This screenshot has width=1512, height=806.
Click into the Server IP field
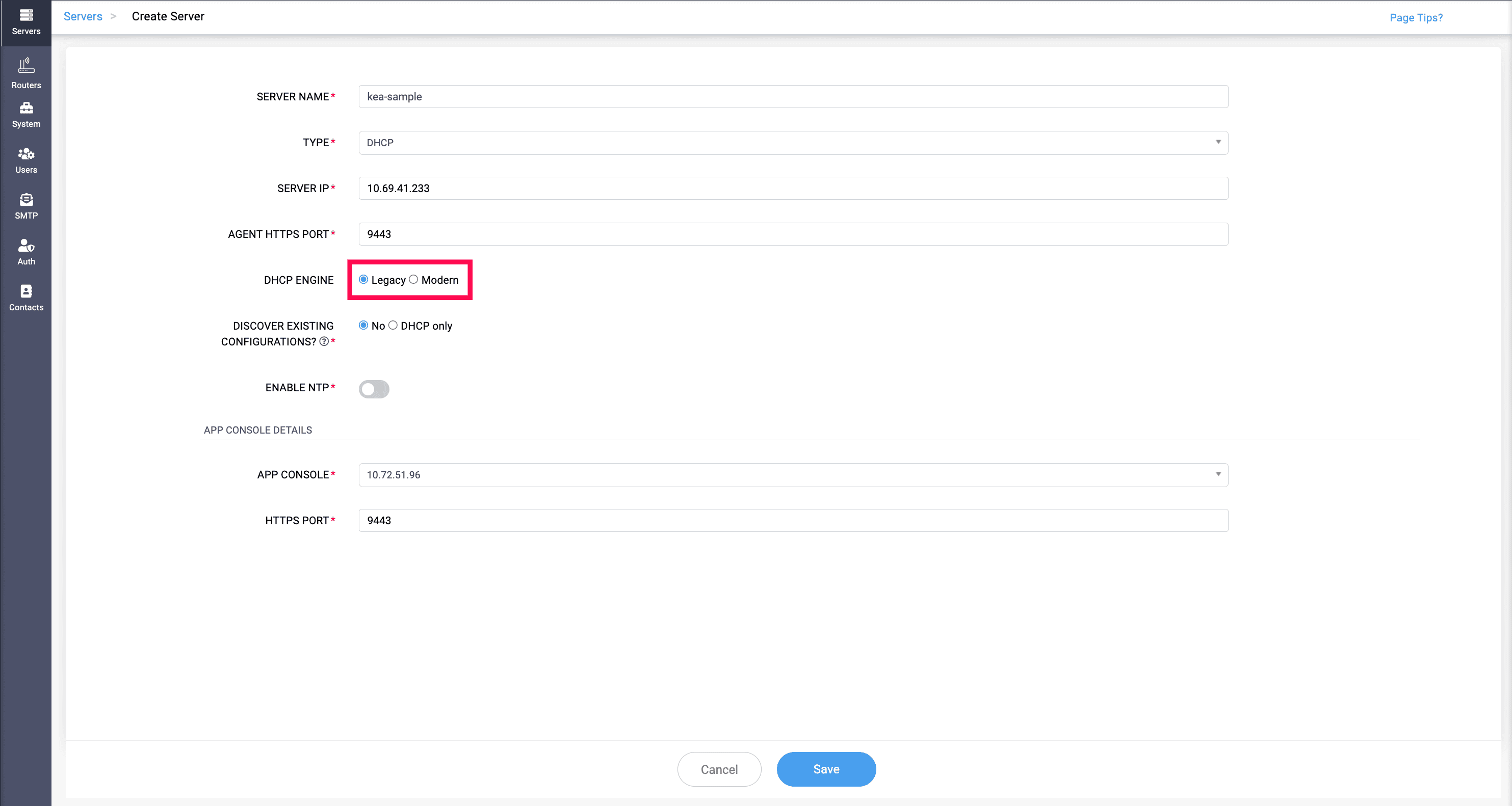pos(793,187)
